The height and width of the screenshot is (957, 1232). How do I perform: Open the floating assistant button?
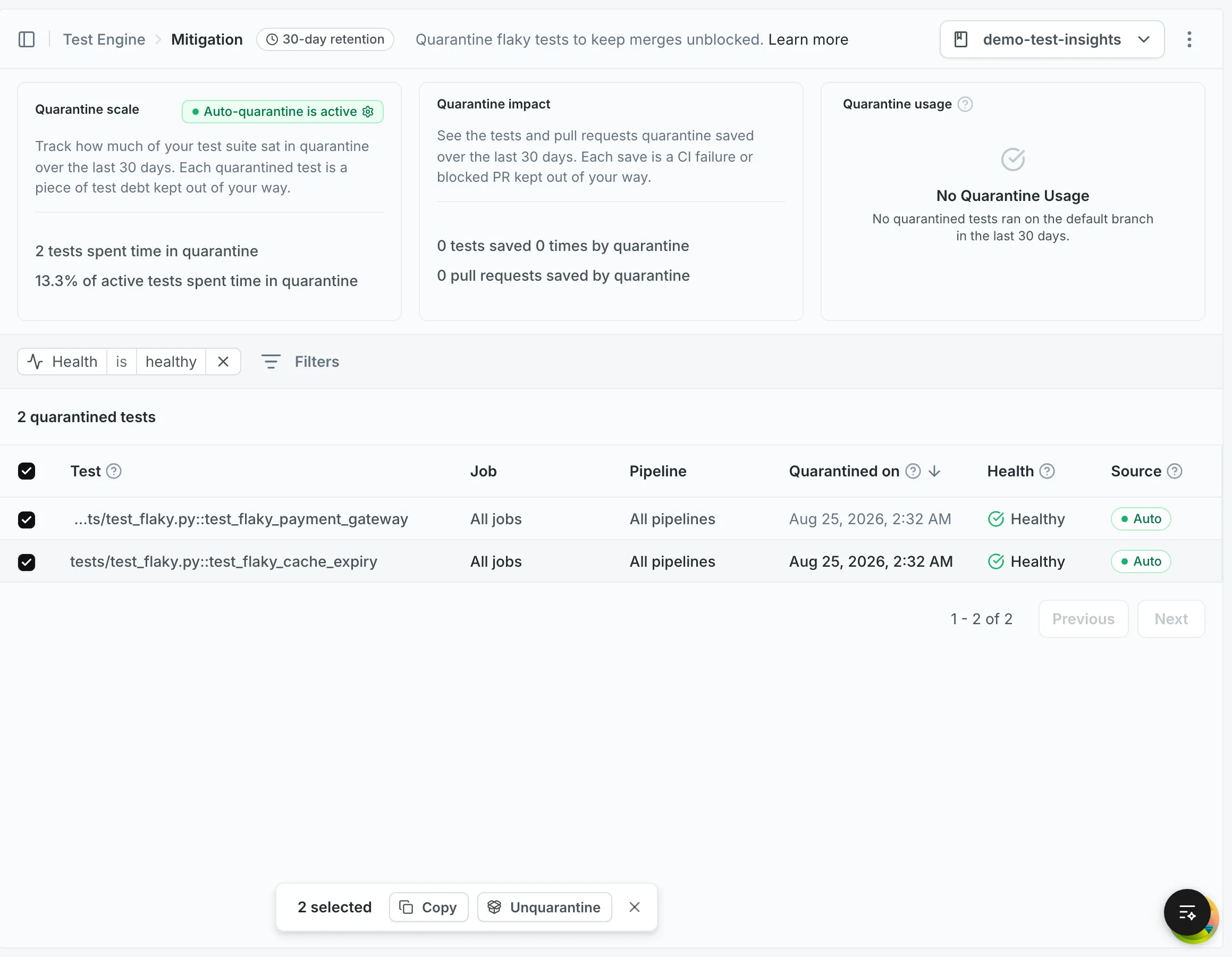coord(1187,912)
